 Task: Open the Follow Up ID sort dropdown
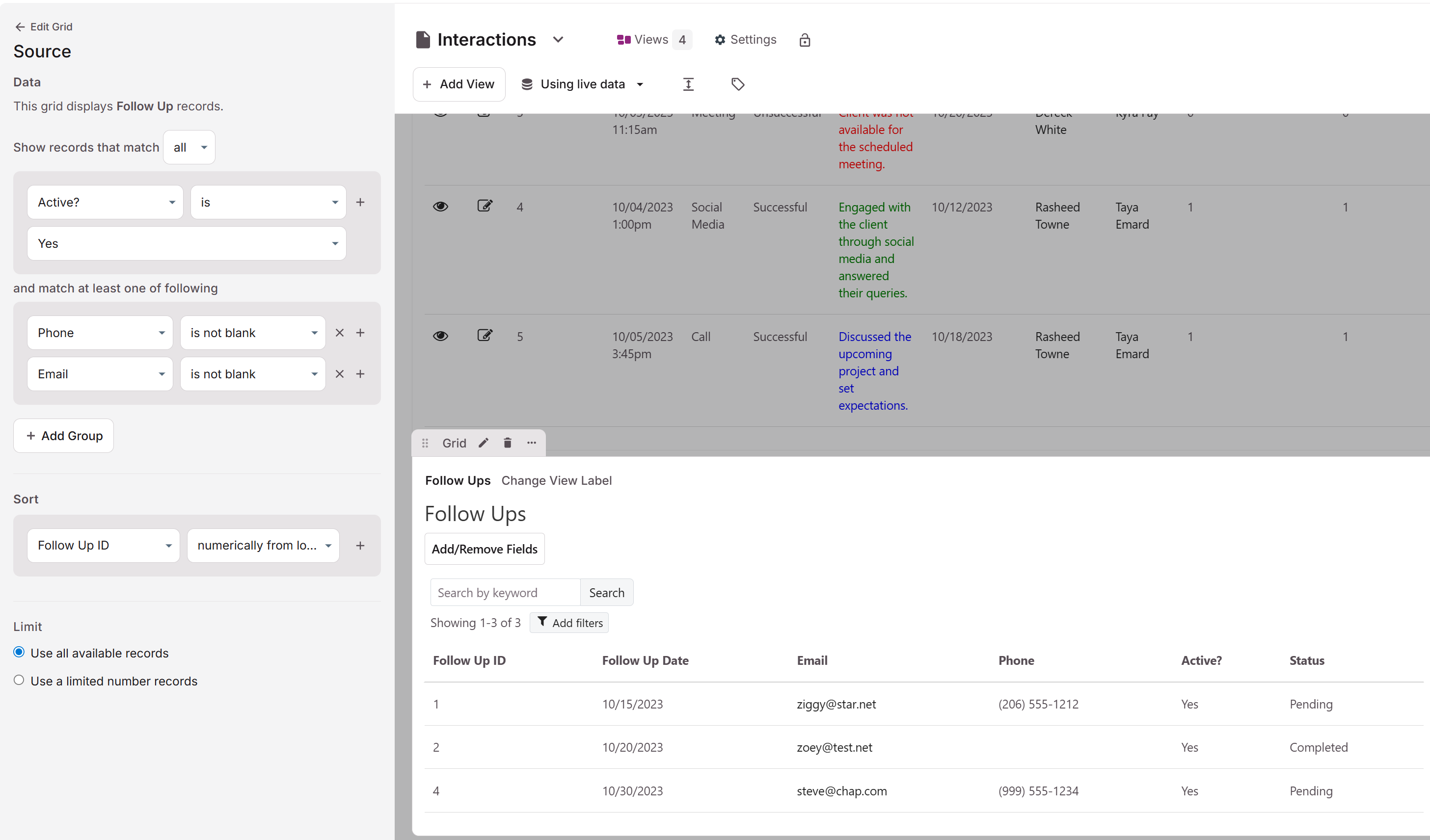(103, 545)
